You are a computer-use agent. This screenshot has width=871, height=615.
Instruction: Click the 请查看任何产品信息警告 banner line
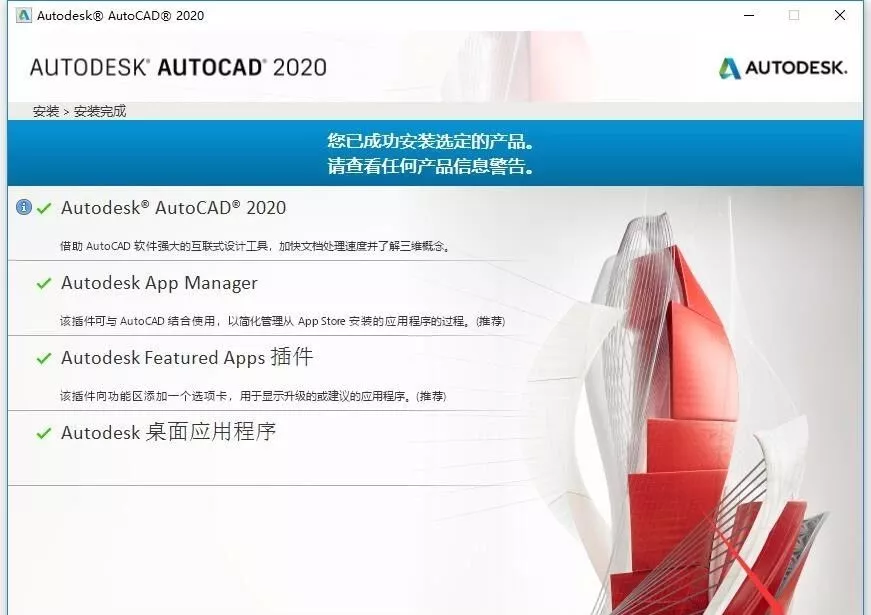click(x=431, y=166)
